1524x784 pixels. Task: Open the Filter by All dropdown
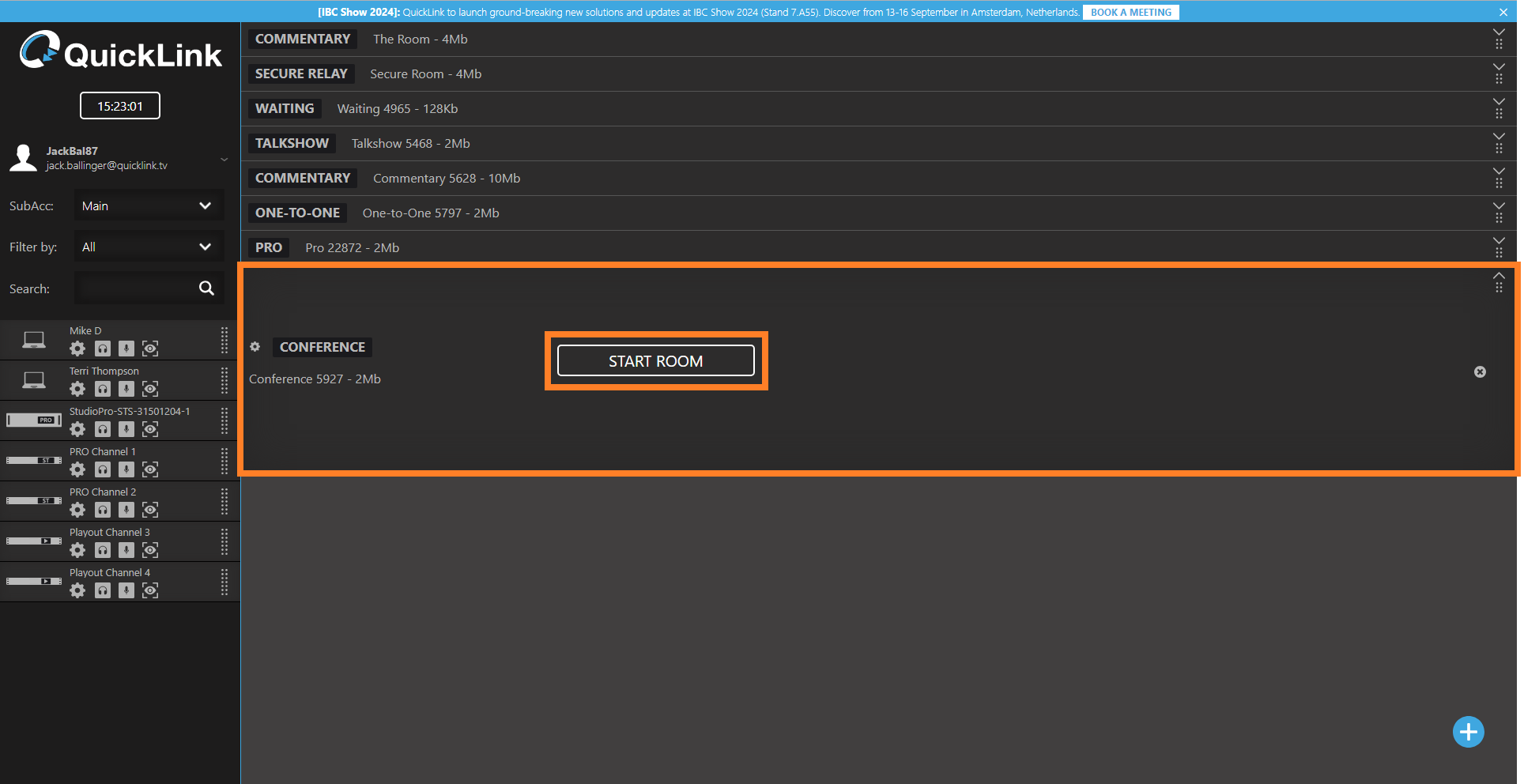click(149, 247)
